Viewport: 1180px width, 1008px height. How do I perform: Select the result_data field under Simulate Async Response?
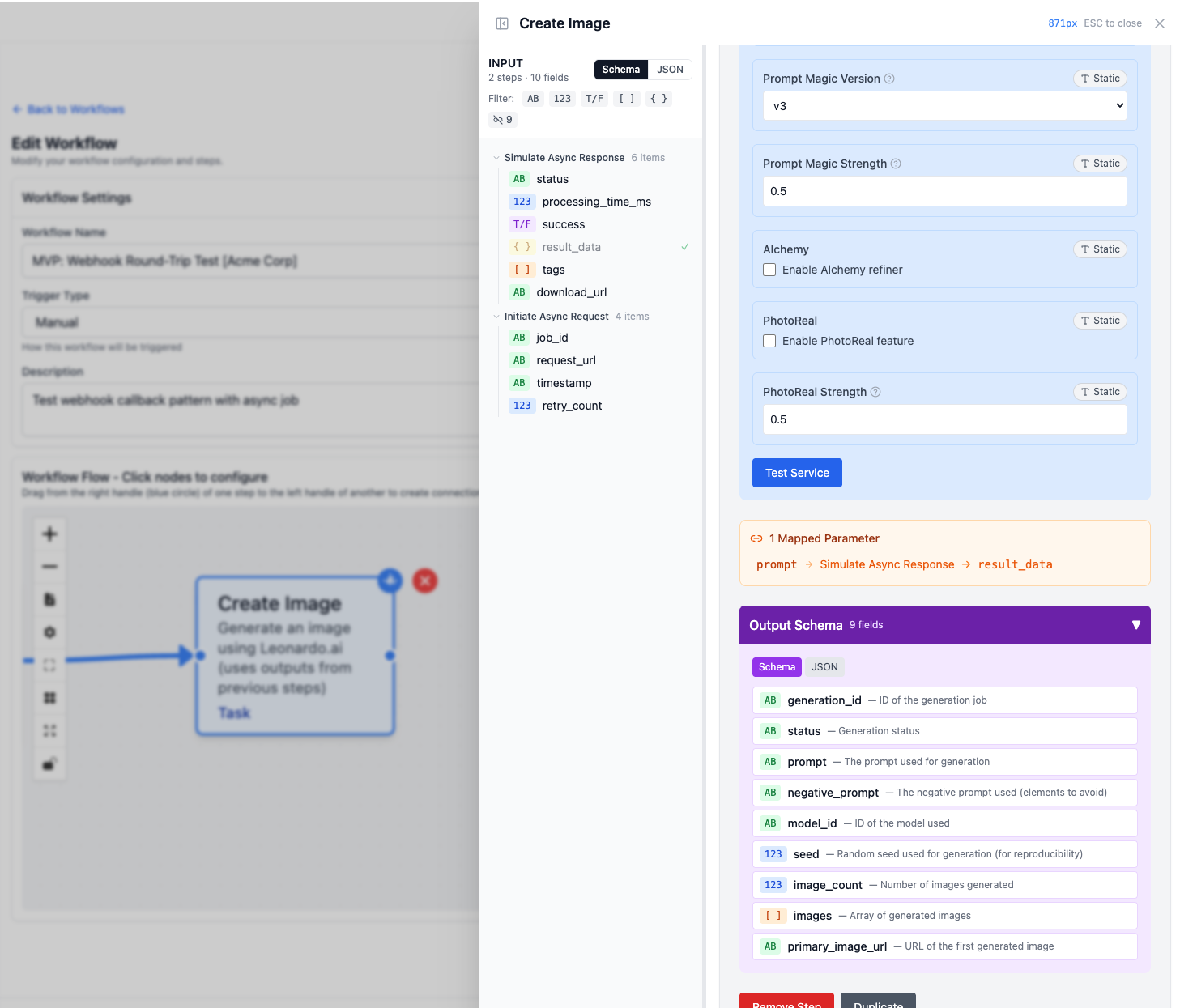570,247
